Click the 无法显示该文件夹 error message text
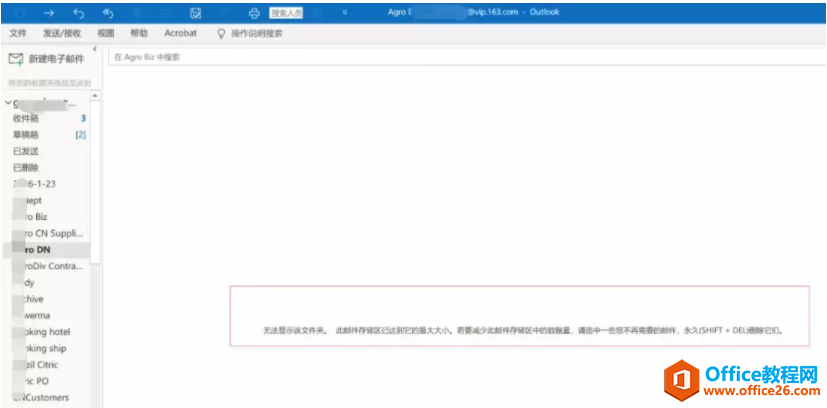The image size is (827, 408). tap(523, 331)
